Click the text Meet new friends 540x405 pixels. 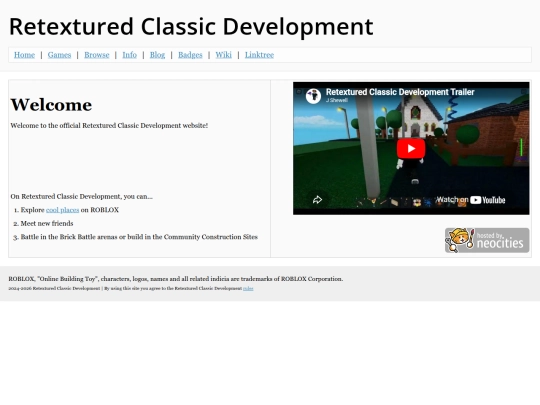pyautogui.click(x=47, y=224)
